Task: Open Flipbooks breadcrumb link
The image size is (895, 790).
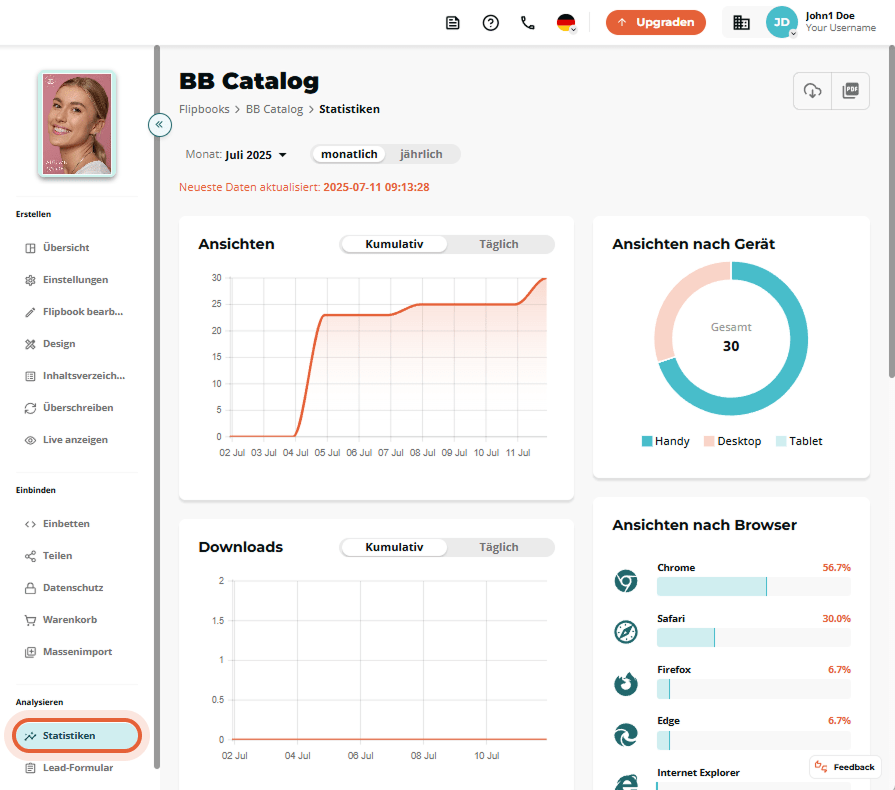Action: 204,109
